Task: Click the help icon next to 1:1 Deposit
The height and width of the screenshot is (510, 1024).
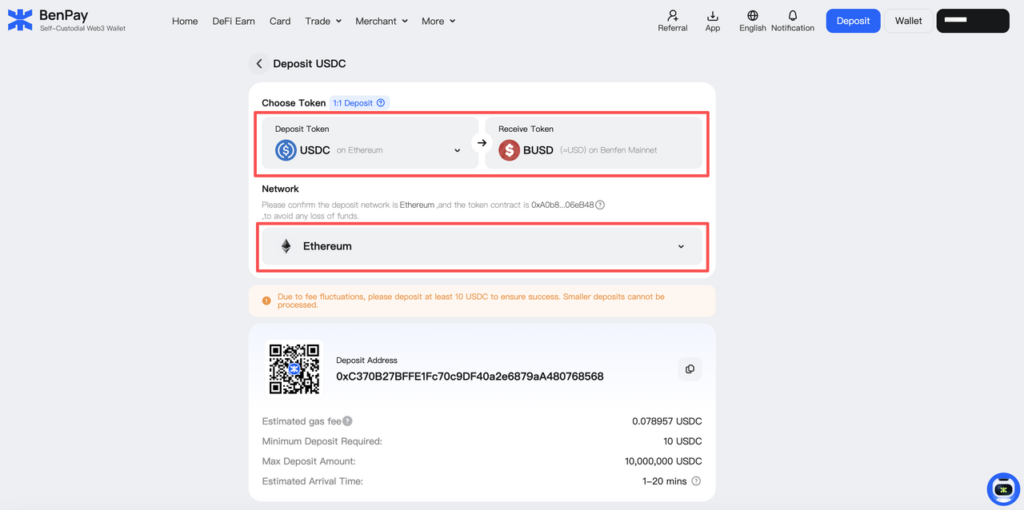Action: pyautogui.click(x=381, y=103)
